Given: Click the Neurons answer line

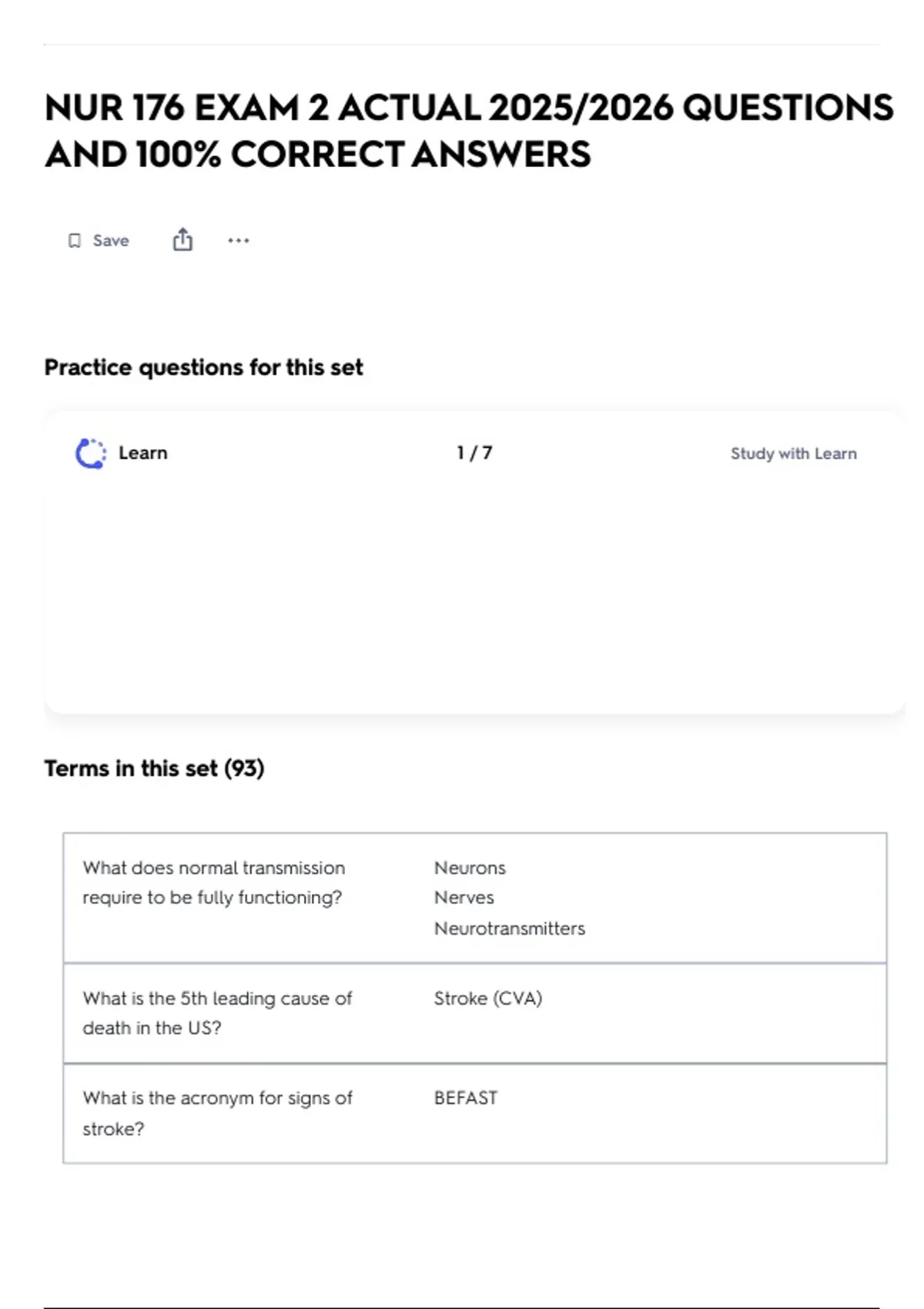Looking at the screenshot, I should [470, 868].
